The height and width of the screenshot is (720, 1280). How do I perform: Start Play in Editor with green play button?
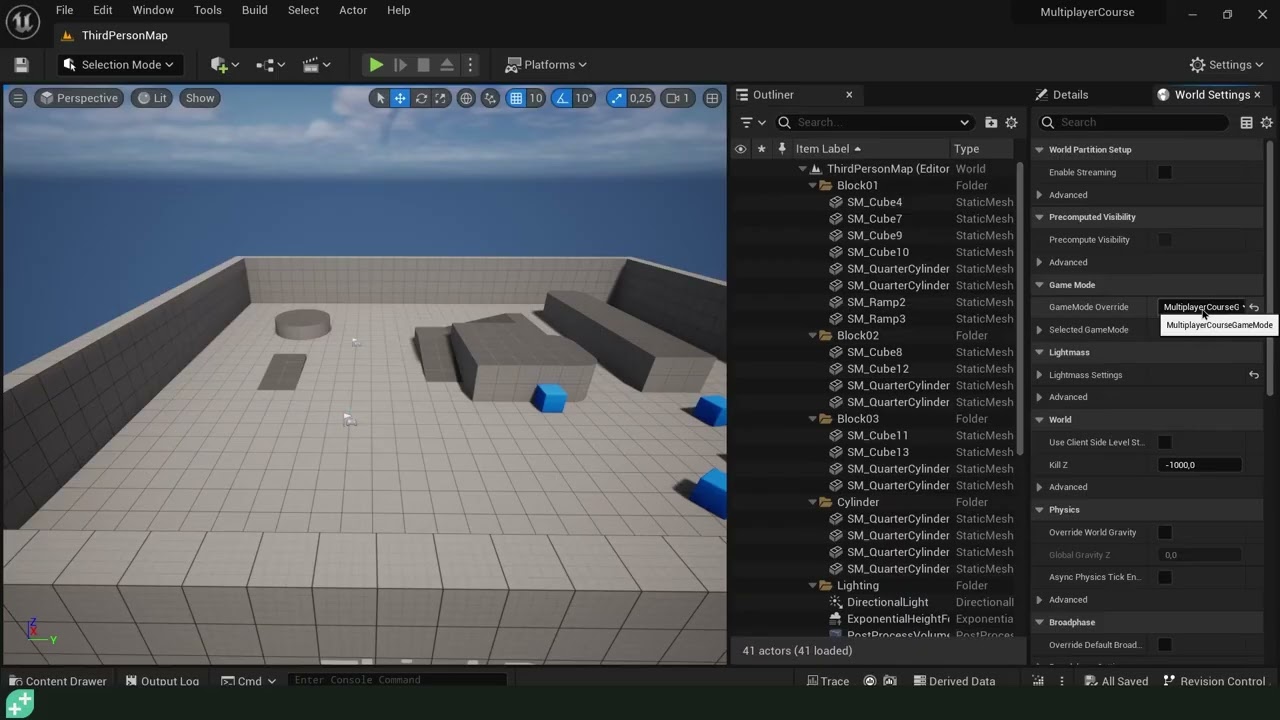(x=376, y=65)
